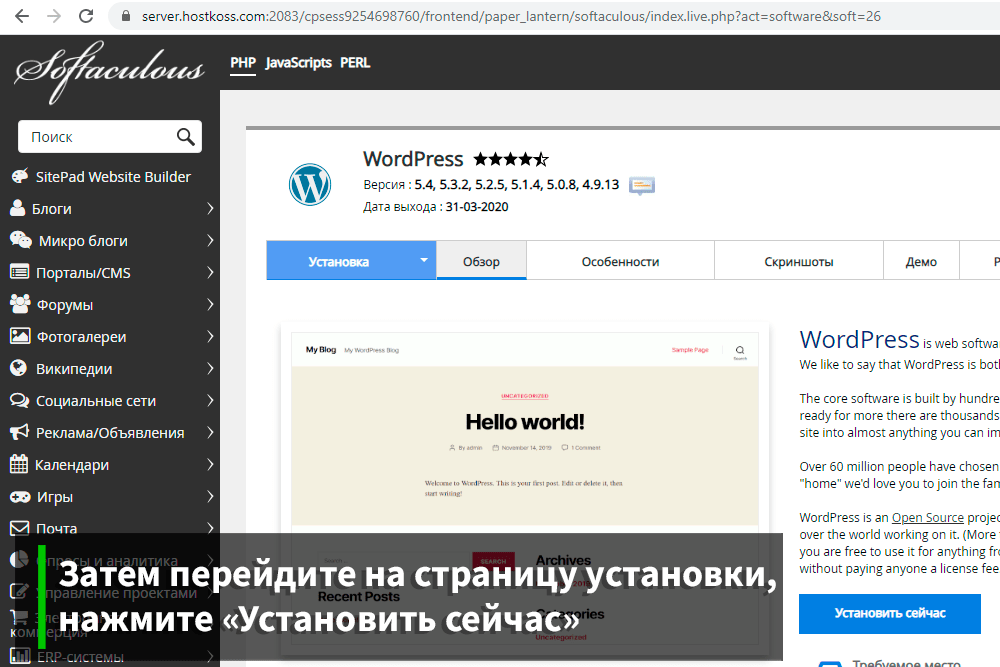The width and height of the screenshot is (1000, 667).
Task: Click the Игры gamepad icon
Action: 20,496
